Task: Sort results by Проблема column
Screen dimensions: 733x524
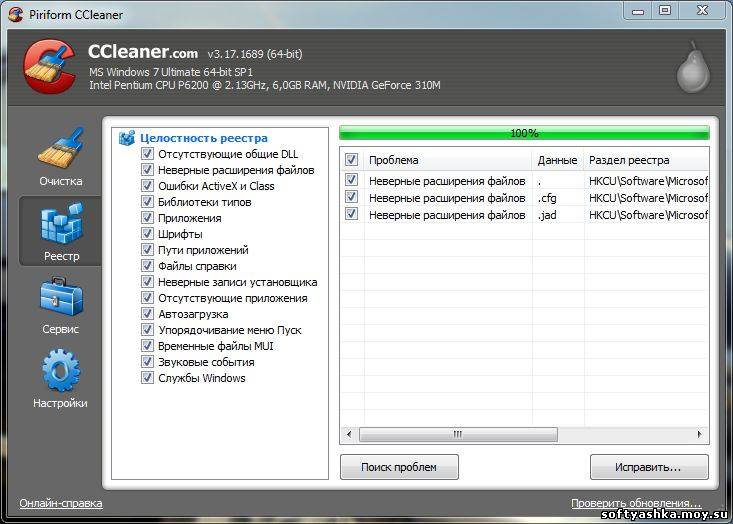Action: pyautogui.click(x=448, y=160)
